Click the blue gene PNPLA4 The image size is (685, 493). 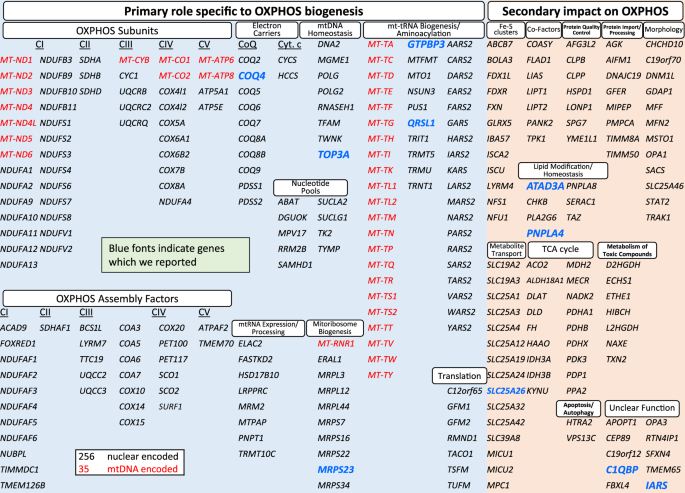point(545,234)
